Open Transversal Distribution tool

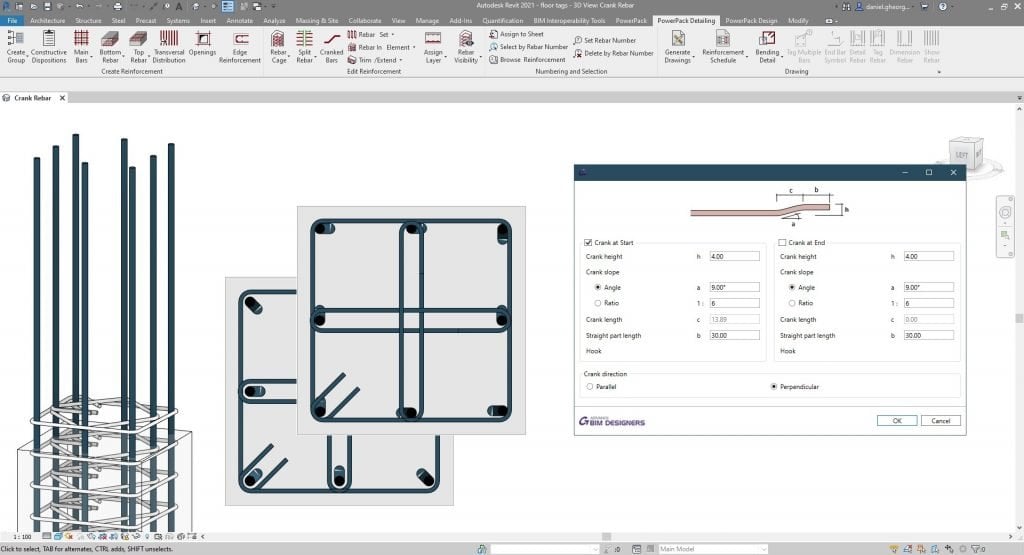(168, 47)
